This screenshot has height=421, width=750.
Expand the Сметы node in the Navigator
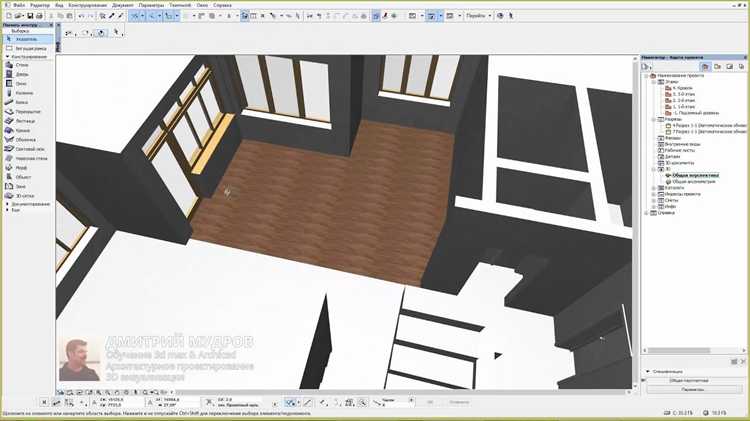coord(654,200)
